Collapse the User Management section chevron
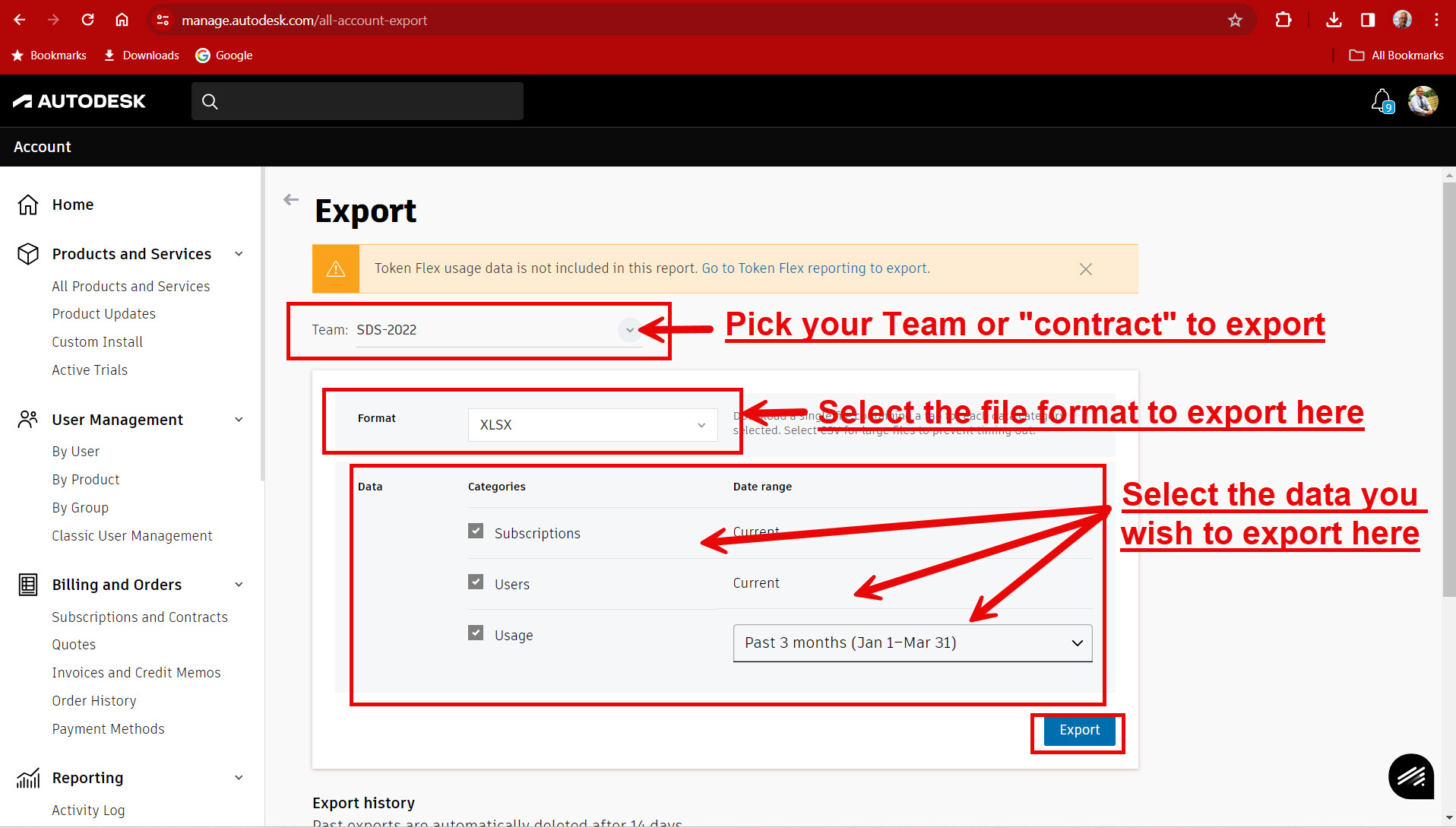 click(239, 420)
